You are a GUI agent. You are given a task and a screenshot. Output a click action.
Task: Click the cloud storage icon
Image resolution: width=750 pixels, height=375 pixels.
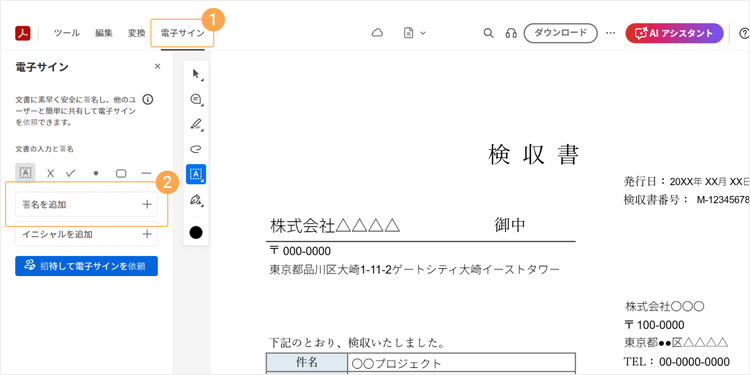pos(377,33)
